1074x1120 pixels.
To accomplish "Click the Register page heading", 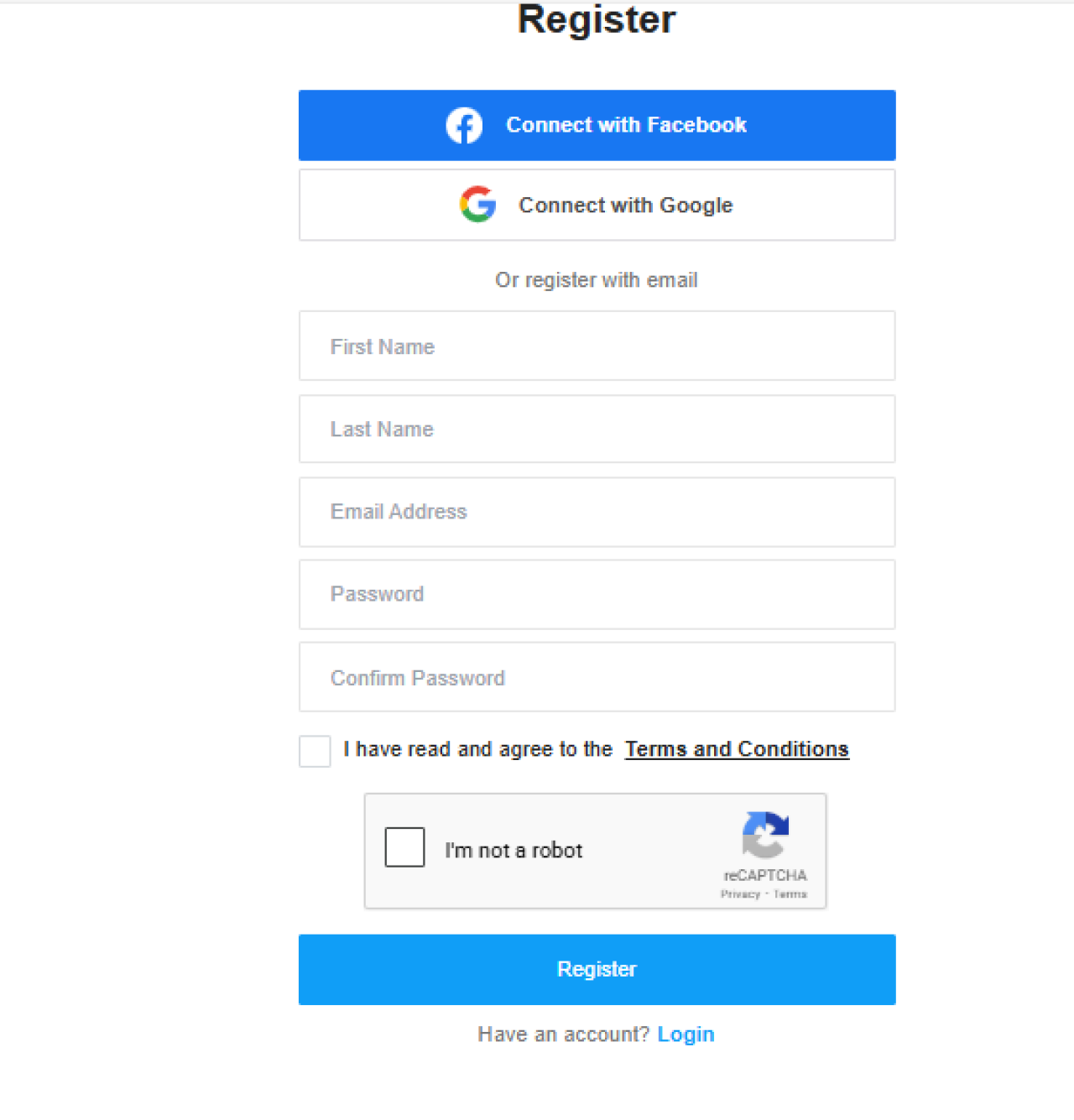I will (x=597, y=20).
